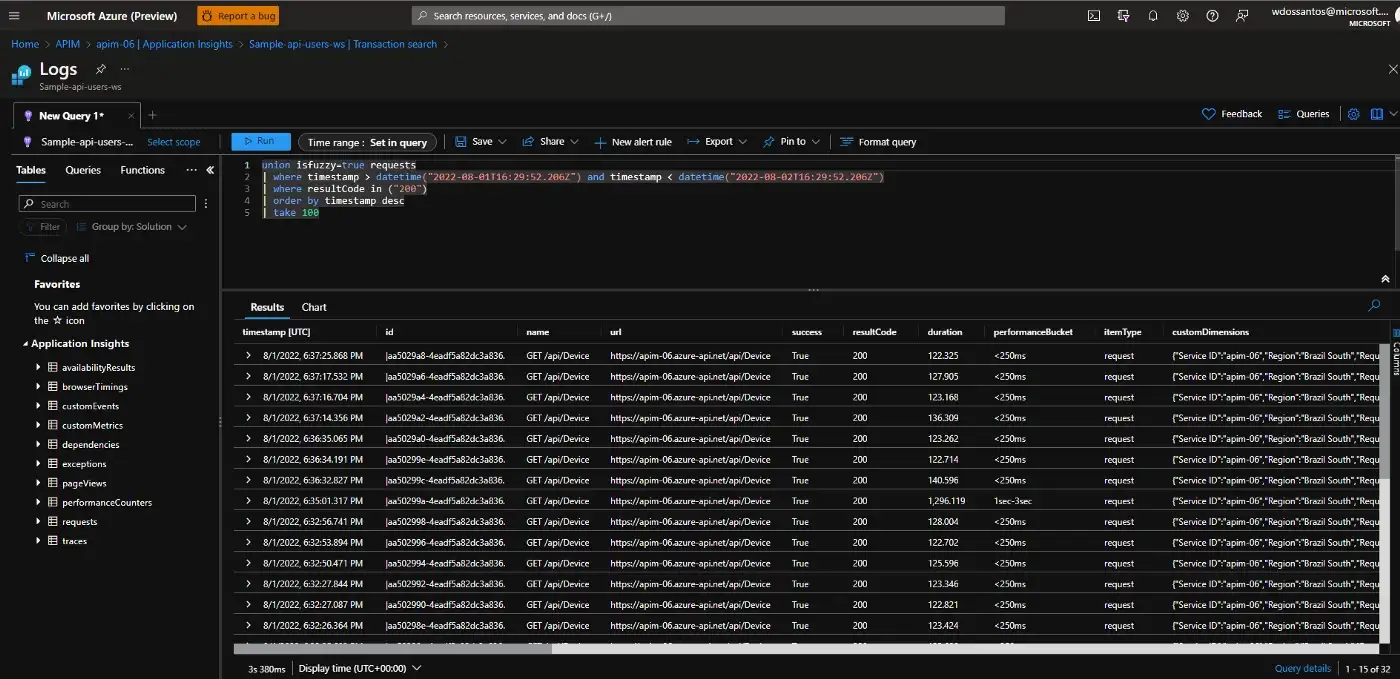Image resolution: width=1400 pixels, height=679 pixels.
Task: Run the query
Action: tap(261, 141)
